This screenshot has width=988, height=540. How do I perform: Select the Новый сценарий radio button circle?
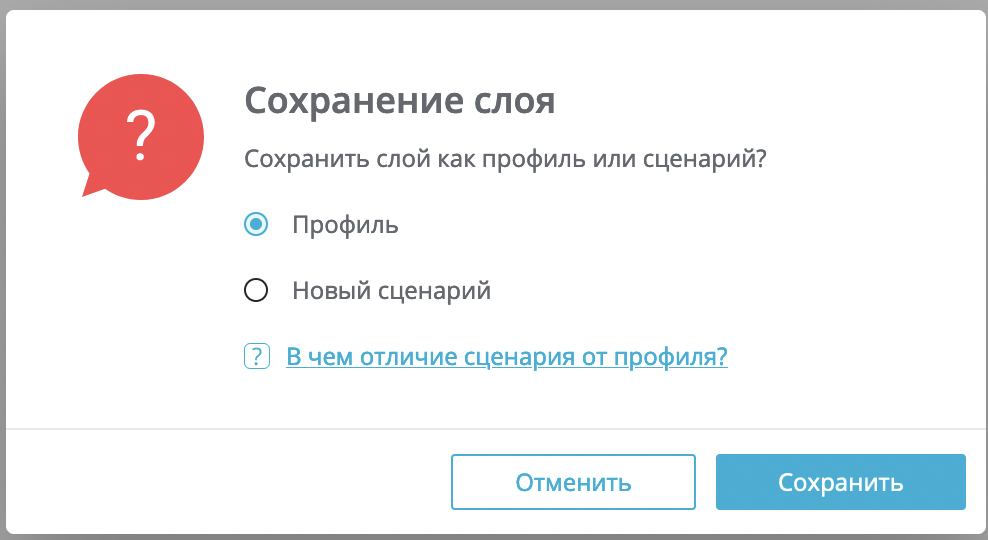pyautogui.click(x=256, y=290)
